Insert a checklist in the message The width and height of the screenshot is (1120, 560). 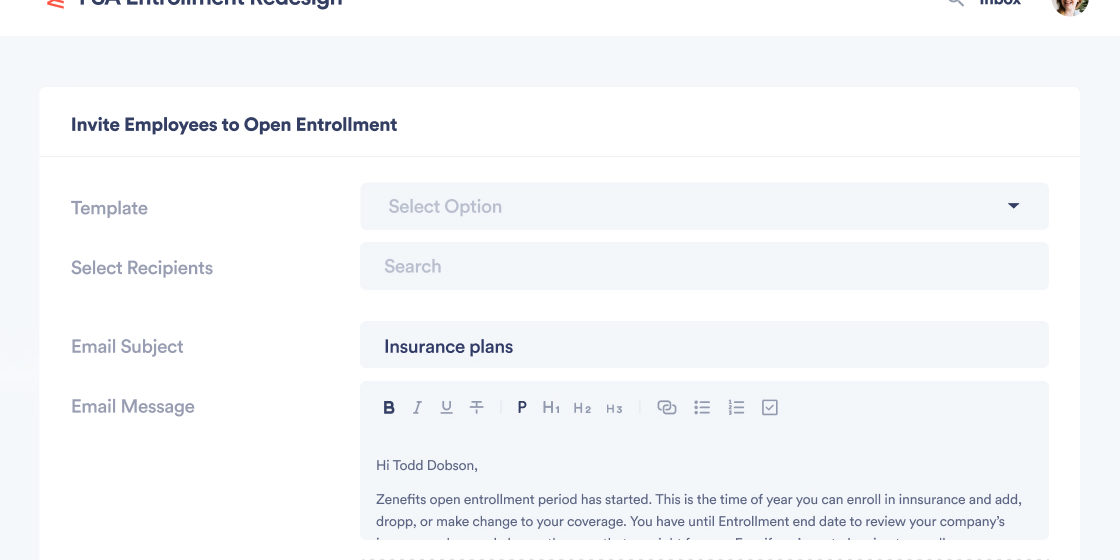click(x=769, y=407)
